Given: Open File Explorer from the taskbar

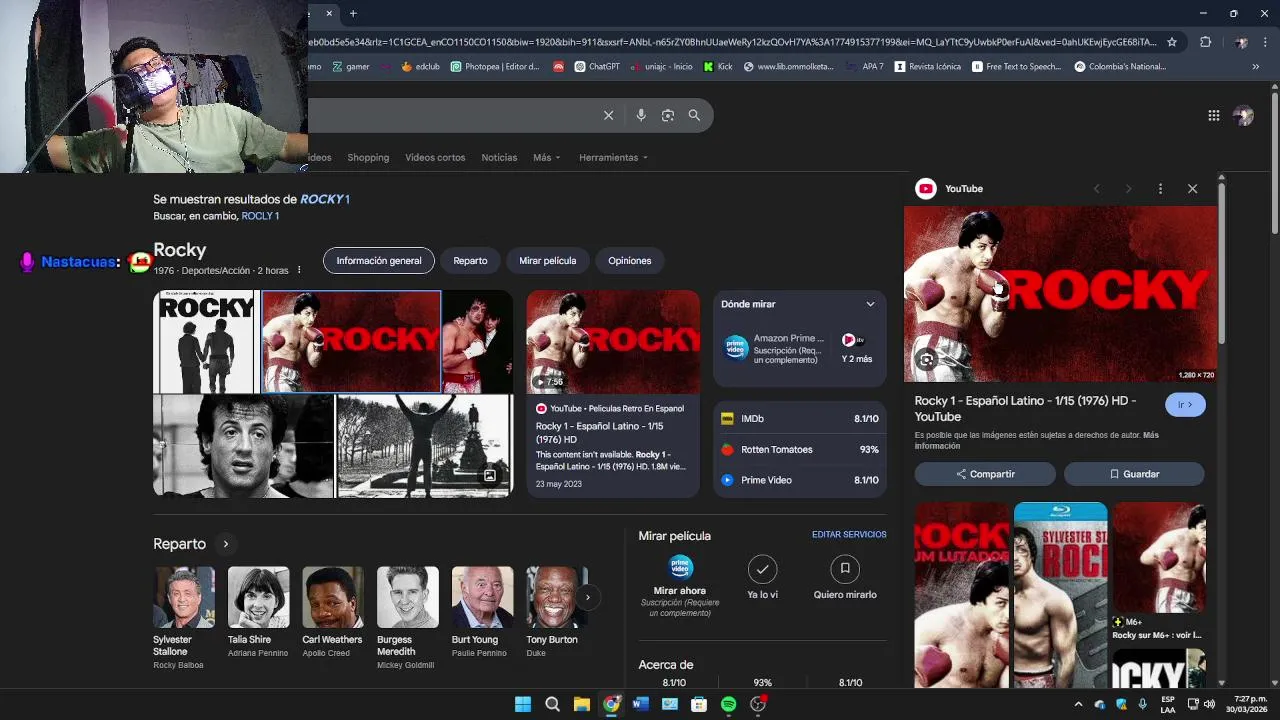Looking at the screenshot, I should [582, 704].
